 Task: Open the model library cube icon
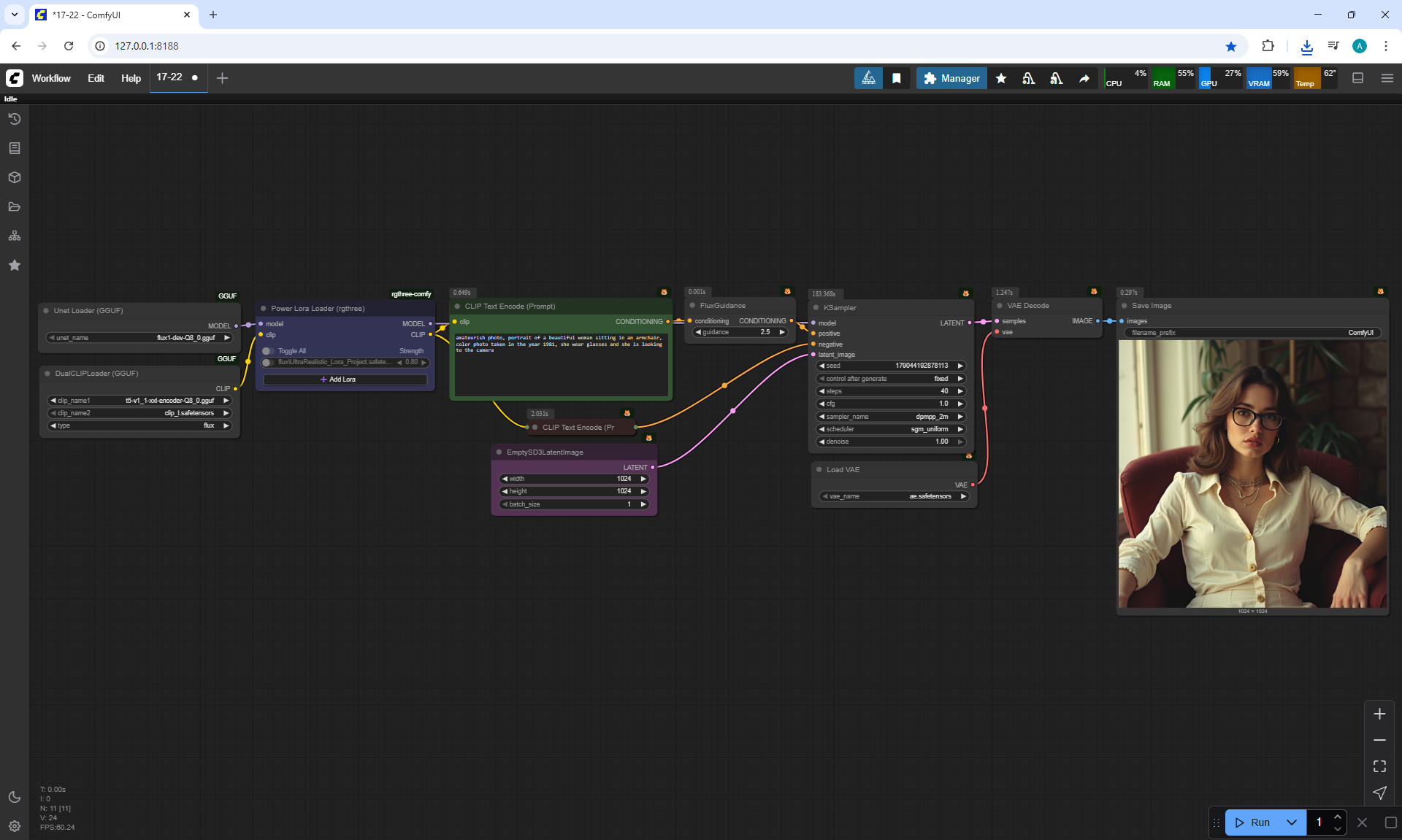(15, 177)
